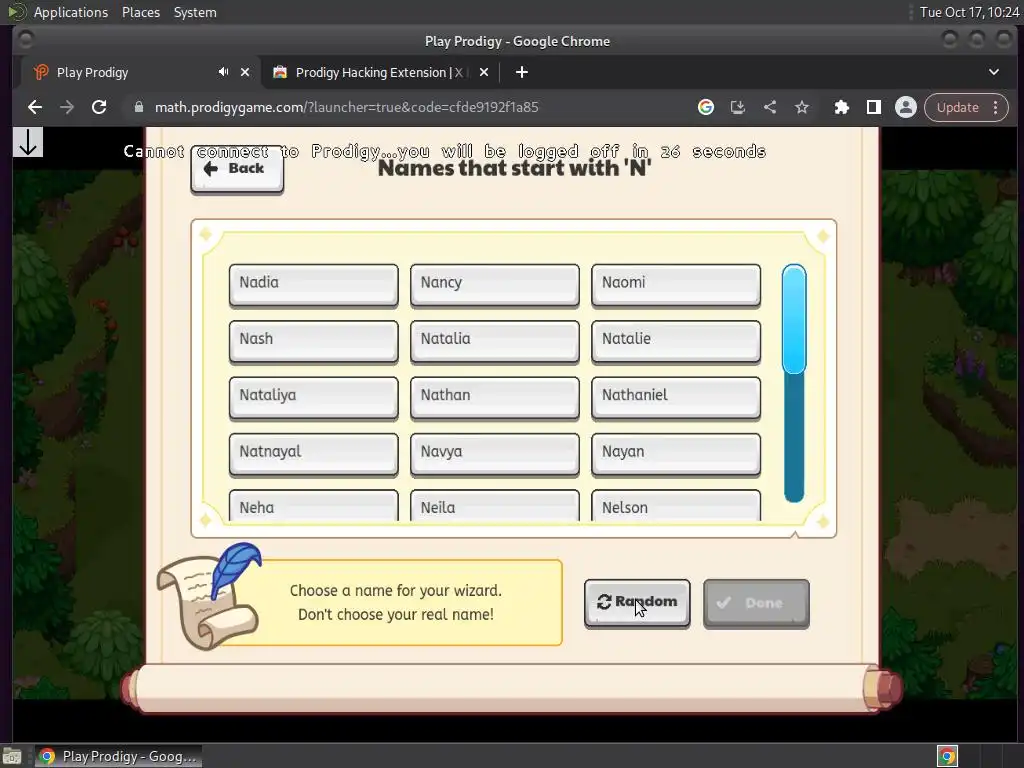Select the name Navya
This screenshot has width=1024, height=768.
(494, 453)
